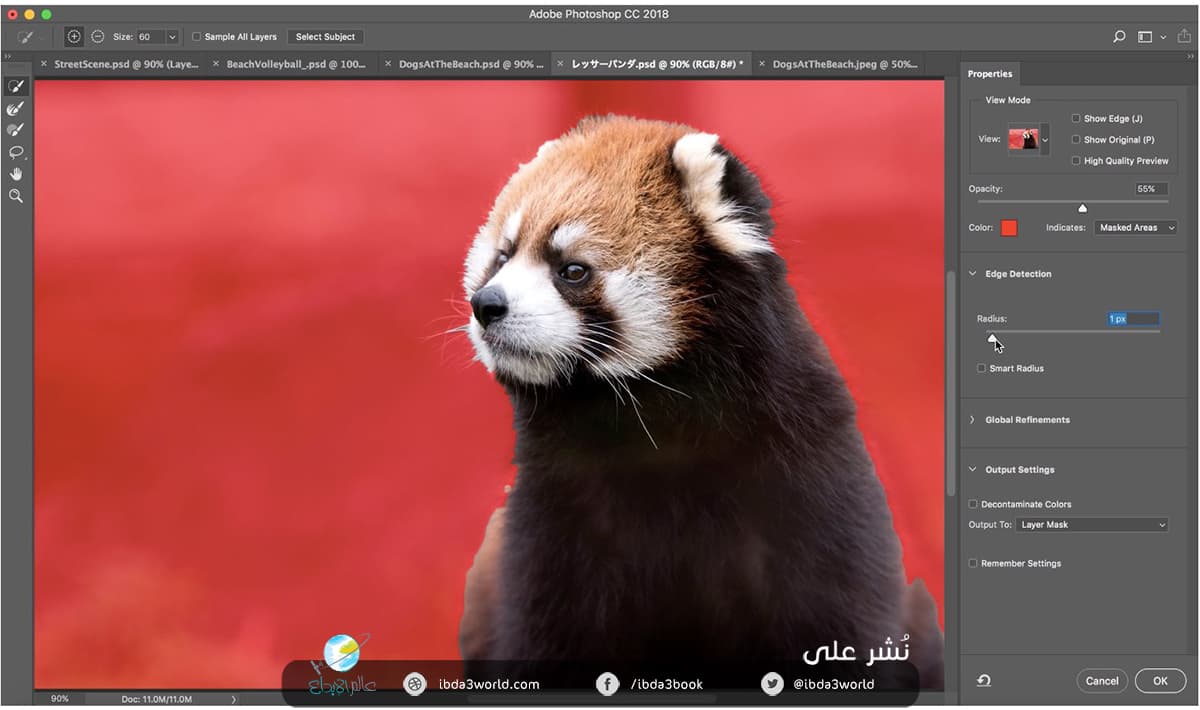The image size is (1200, 710).
Task: Open the Indicates Masked Areas dropdown
Action: click(1135, 228)
